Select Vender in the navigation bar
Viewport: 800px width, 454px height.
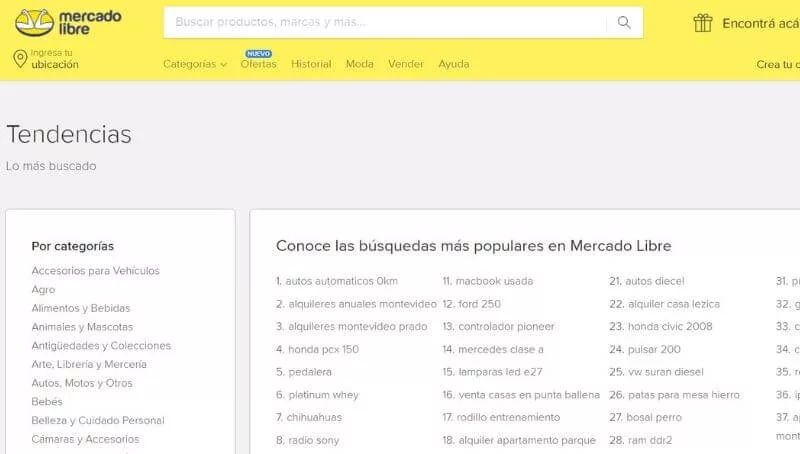(406, 64)
